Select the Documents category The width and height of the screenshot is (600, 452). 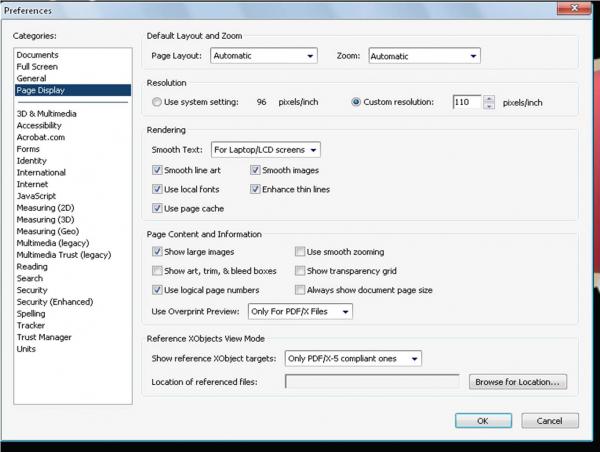click(38, 55)
